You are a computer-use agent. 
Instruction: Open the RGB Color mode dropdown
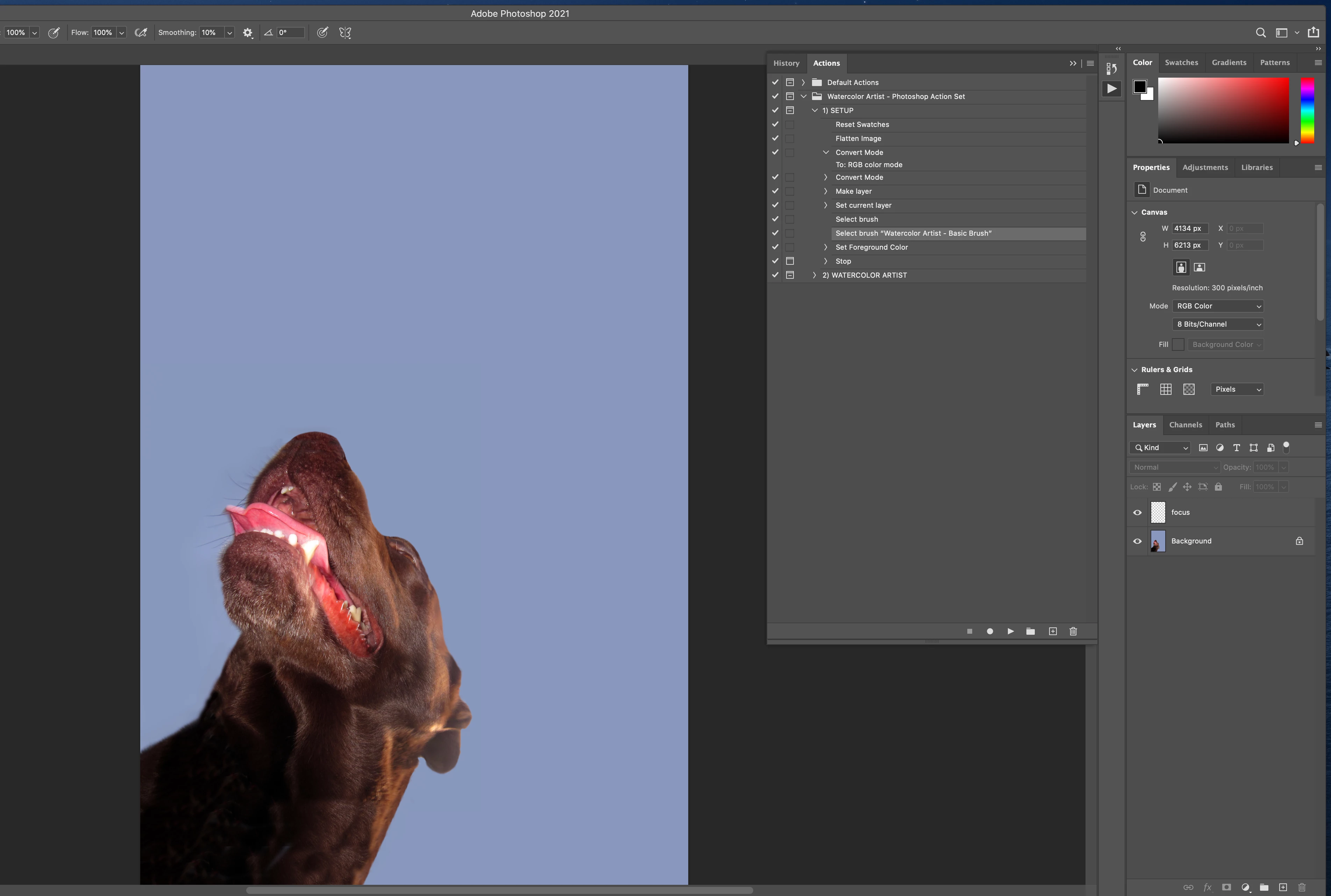coord(1217,306)
